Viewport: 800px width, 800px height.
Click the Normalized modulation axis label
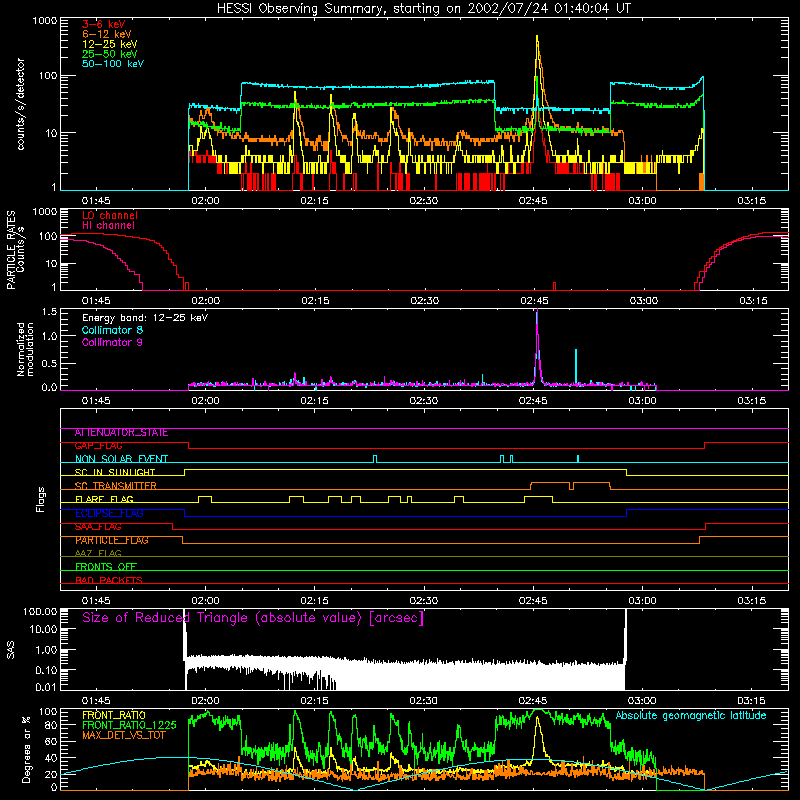coord(25,349)
